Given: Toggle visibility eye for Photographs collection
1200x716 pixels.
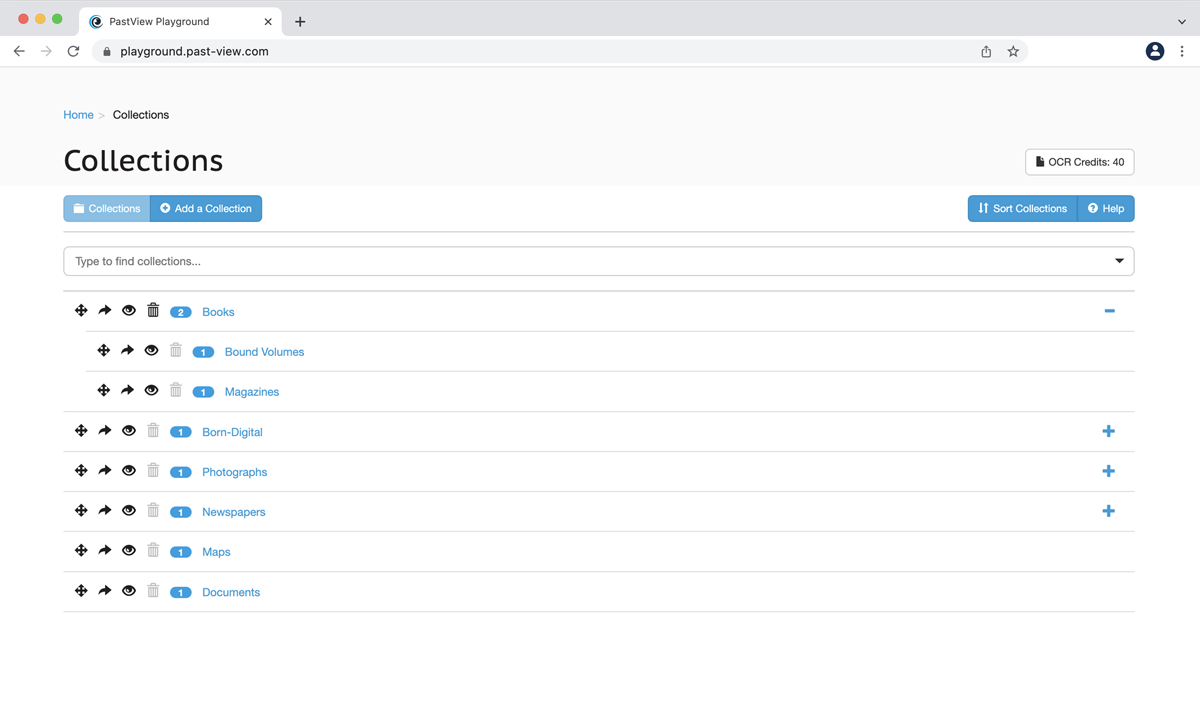Looking at the screenshot, I should (129, 471).
